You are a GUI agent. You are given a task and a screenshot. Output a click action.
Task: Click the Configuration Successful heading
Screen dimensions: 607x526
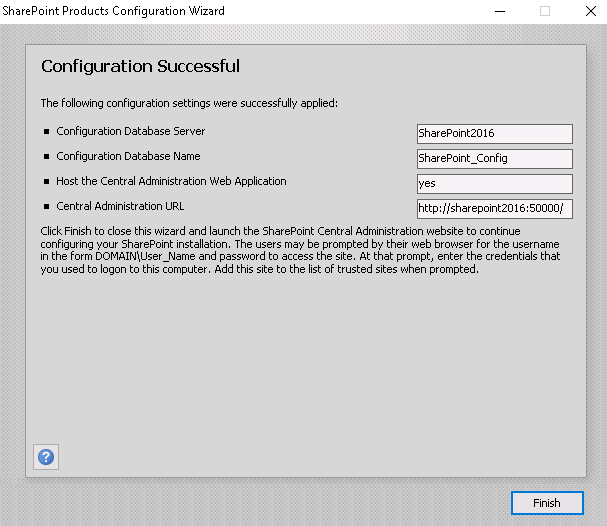pos(141,66)
